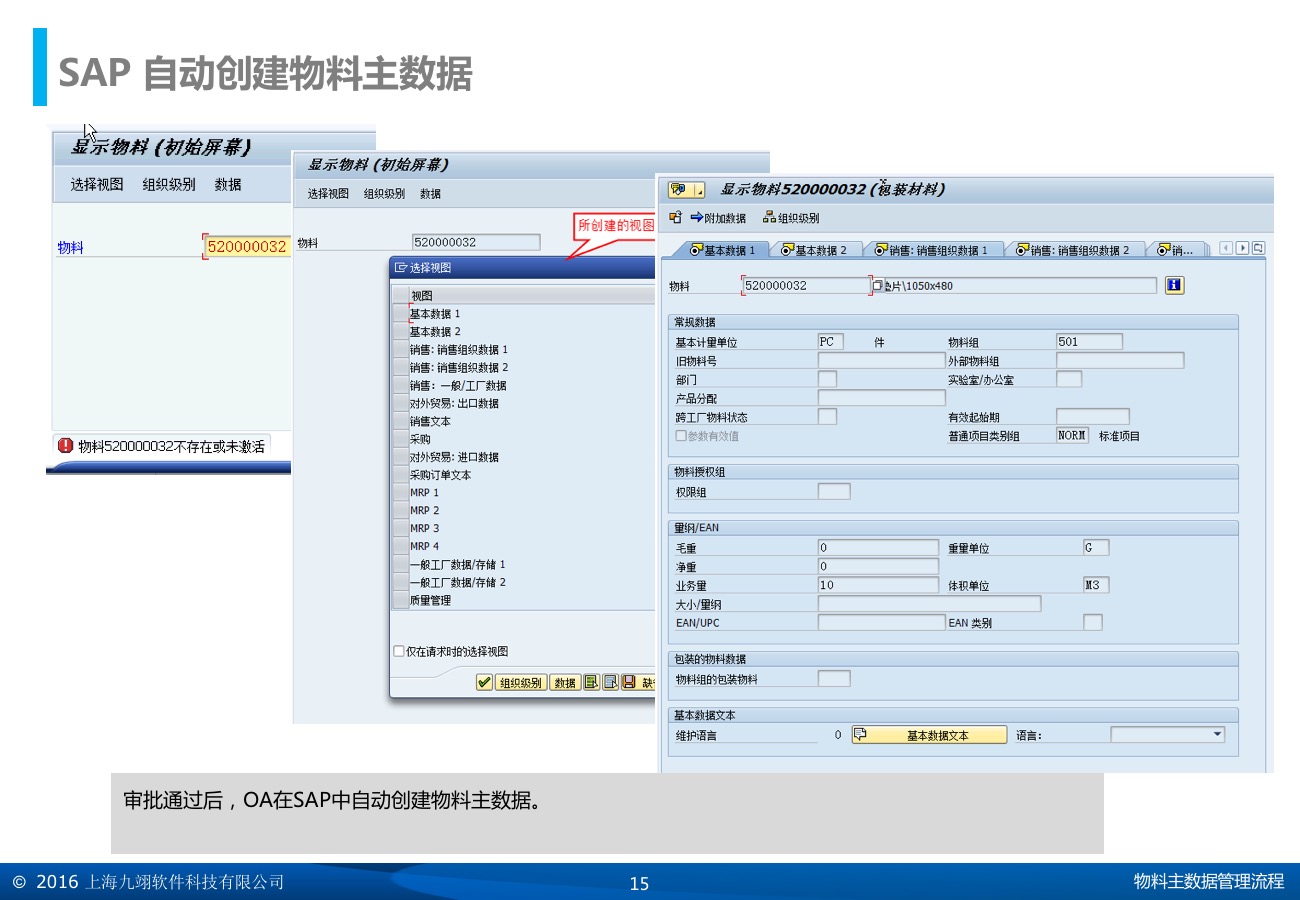The image size is (1300, 900).
Task: Expand the dropdown arrow next to title icon
Action: (699, 189)
